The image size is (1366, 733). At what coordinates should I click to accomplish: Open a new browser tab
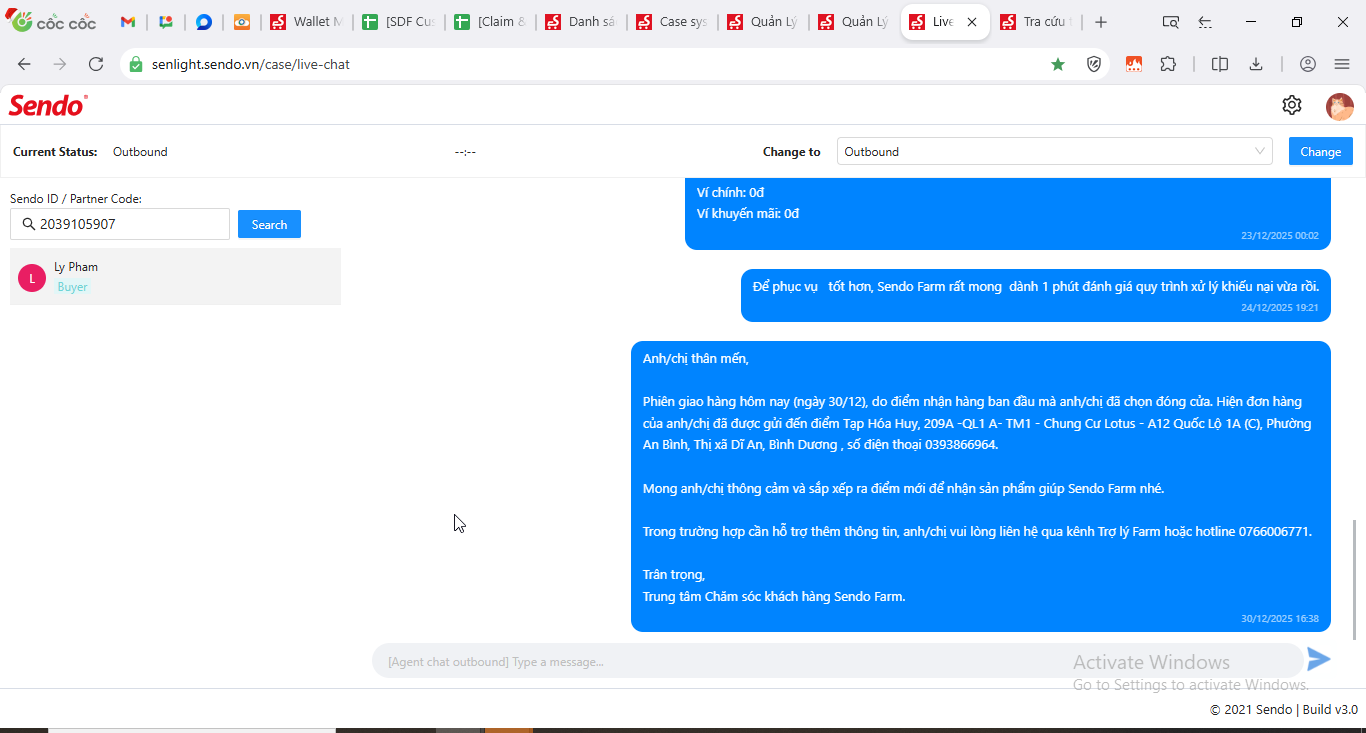[x=1101, y=22]
